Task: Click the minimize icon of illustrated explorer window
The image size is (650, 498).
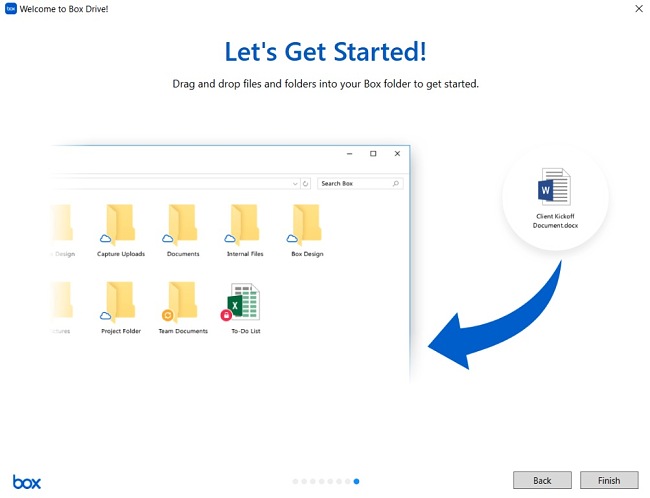Action: [349, 154]
